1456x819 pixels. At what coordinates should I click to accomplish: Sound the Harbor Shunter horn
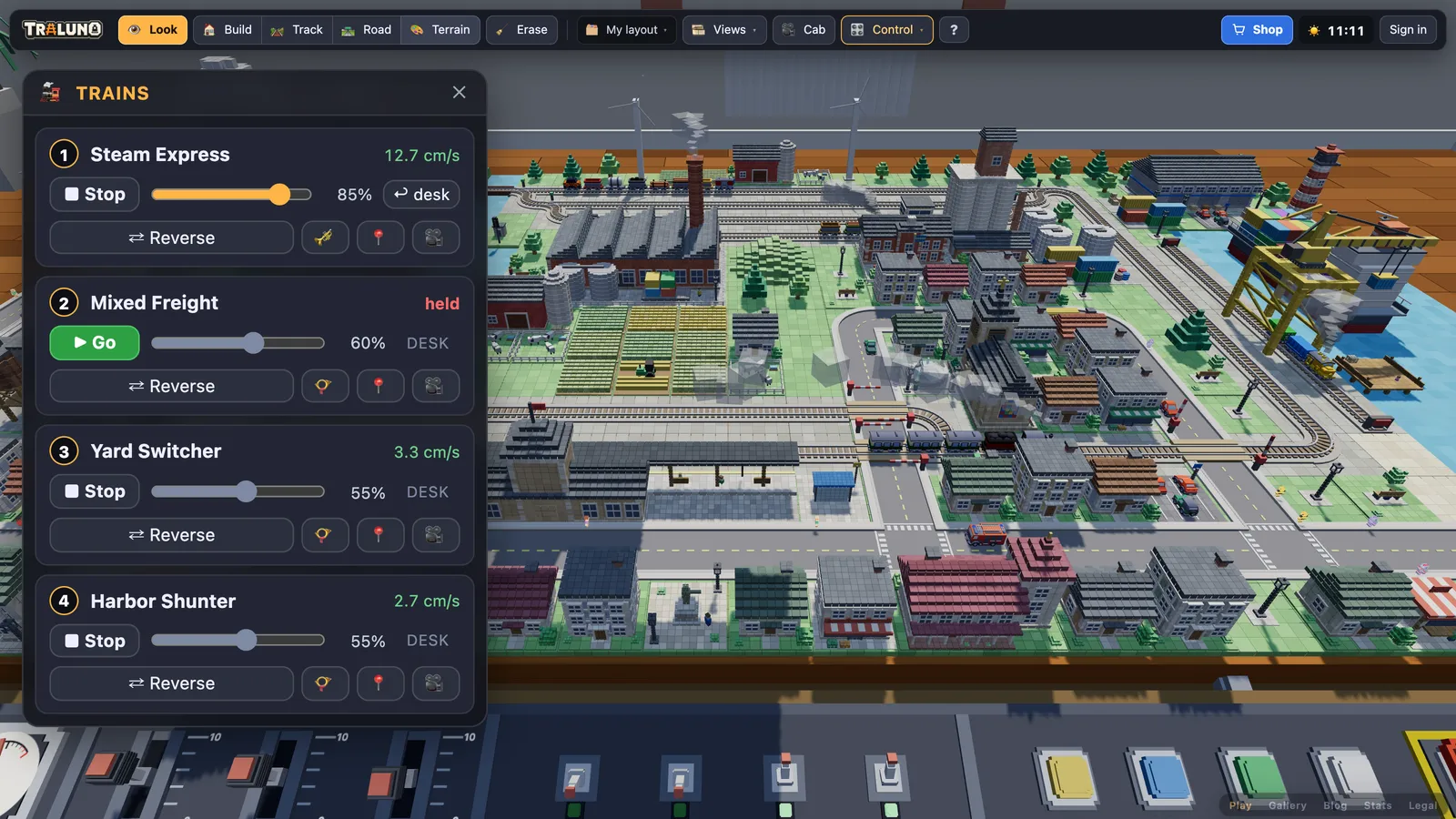click(x=325, y=683)
